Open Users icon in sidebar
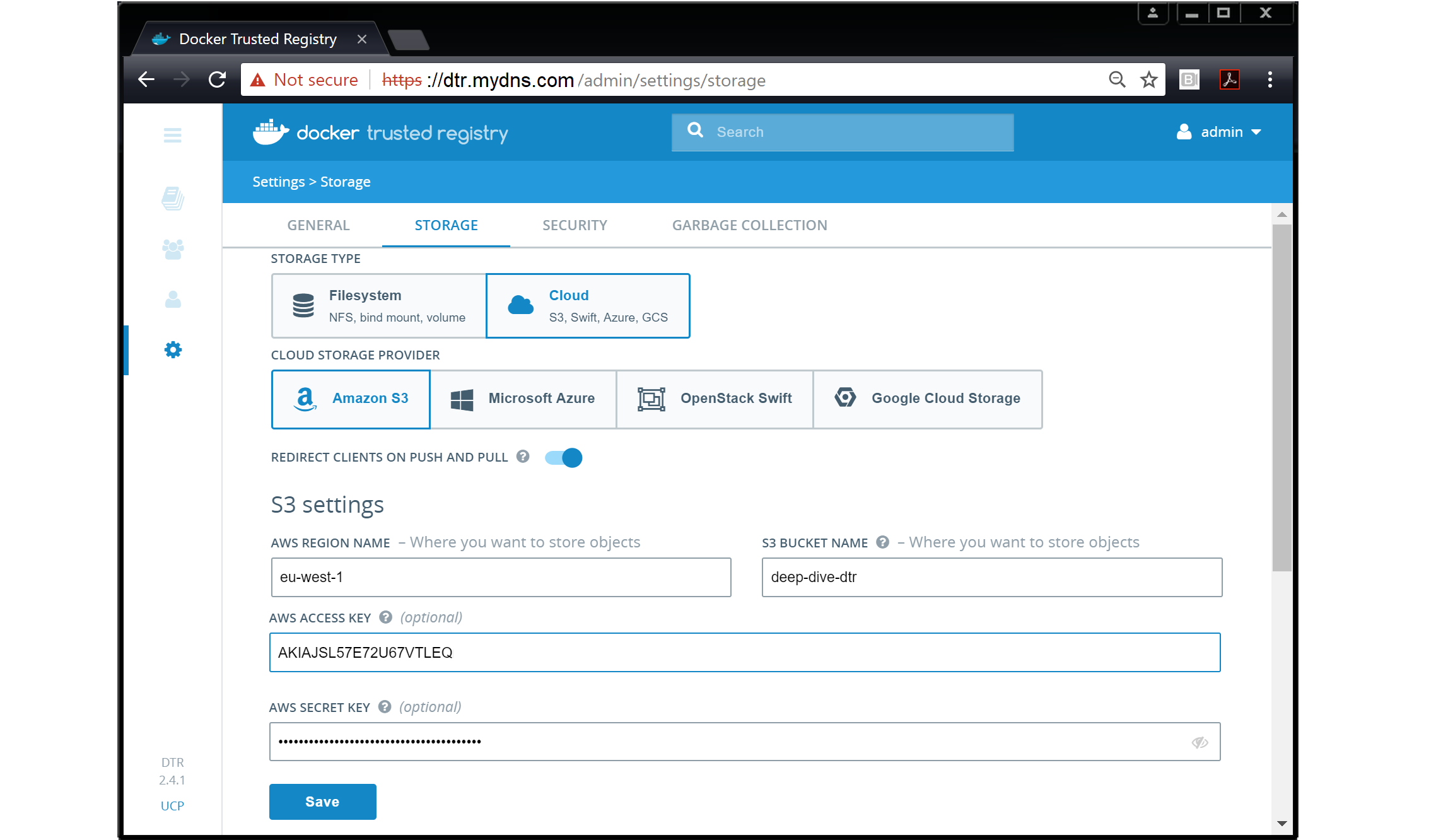The height and width of the screenshot is (840, 1448). point(173,300)
